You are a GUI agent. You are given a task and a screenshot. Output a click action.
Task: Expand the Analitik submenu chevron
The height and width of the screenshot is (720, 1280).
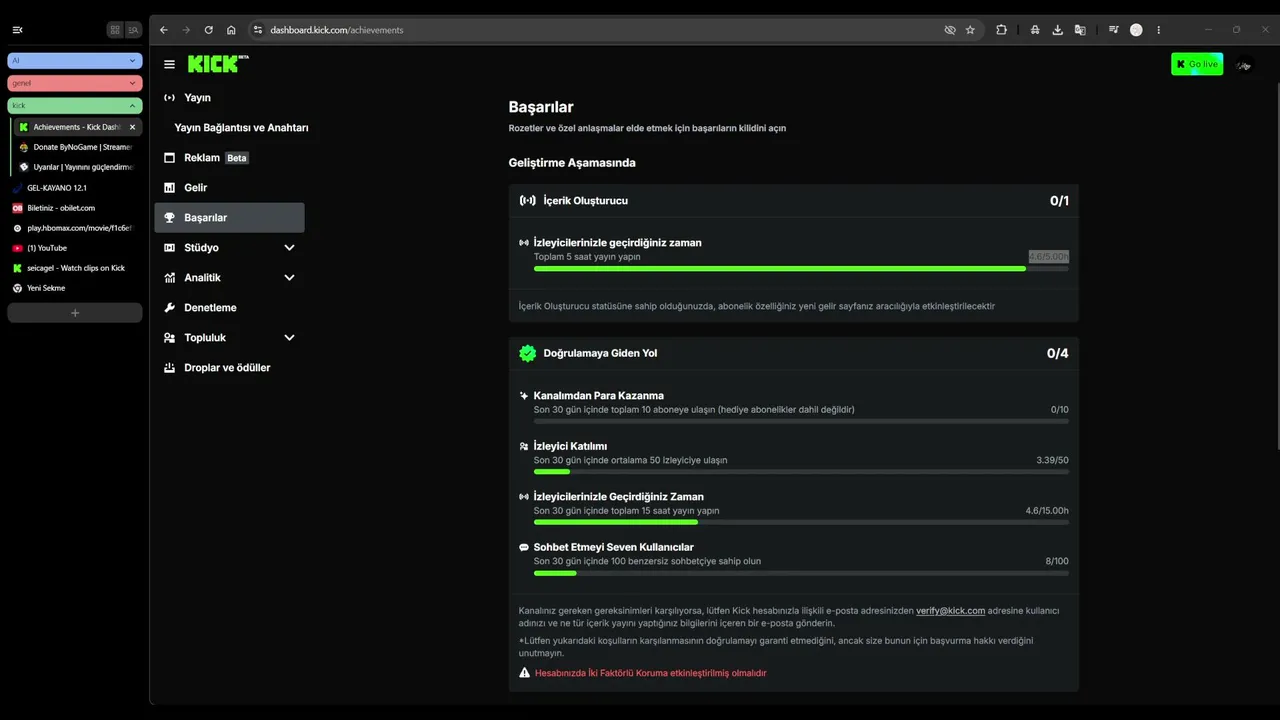pyautogui.click(x=290, y=278)
